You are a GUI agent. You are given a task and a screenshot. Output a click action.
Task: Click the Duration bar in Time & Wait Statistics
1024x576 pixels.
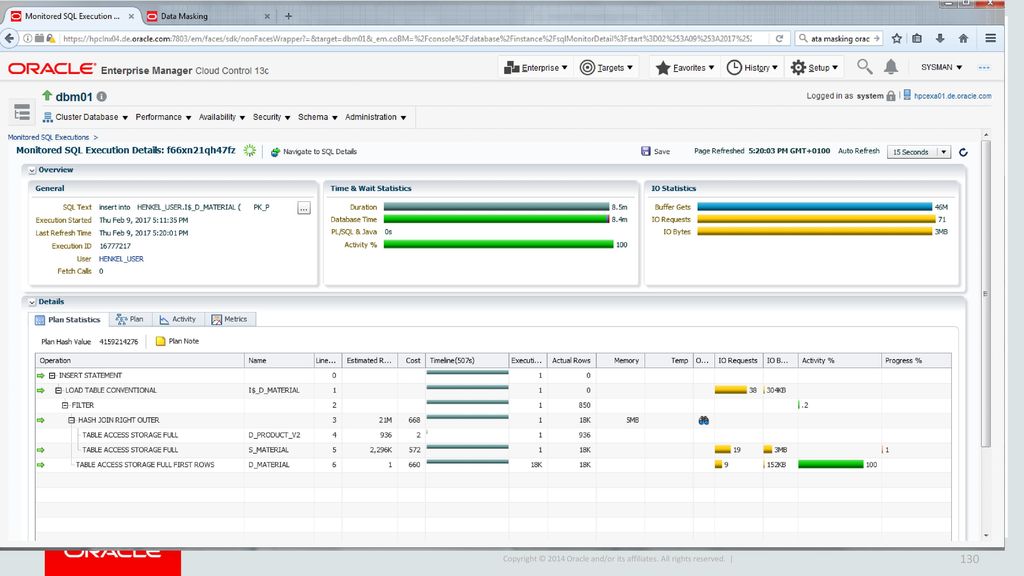[496, 207]
